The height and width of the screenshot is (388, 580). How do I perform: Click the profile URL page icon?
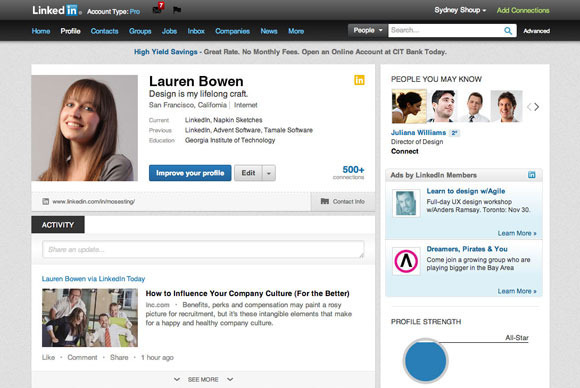pyautogui.click(x=45, y=202)
